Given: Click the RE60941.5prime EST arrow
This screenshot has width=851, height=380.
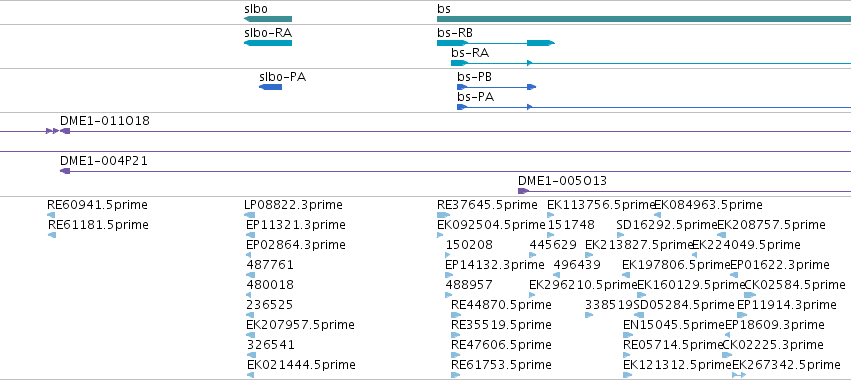Looking at the screenshot, I should pos(51,215).
